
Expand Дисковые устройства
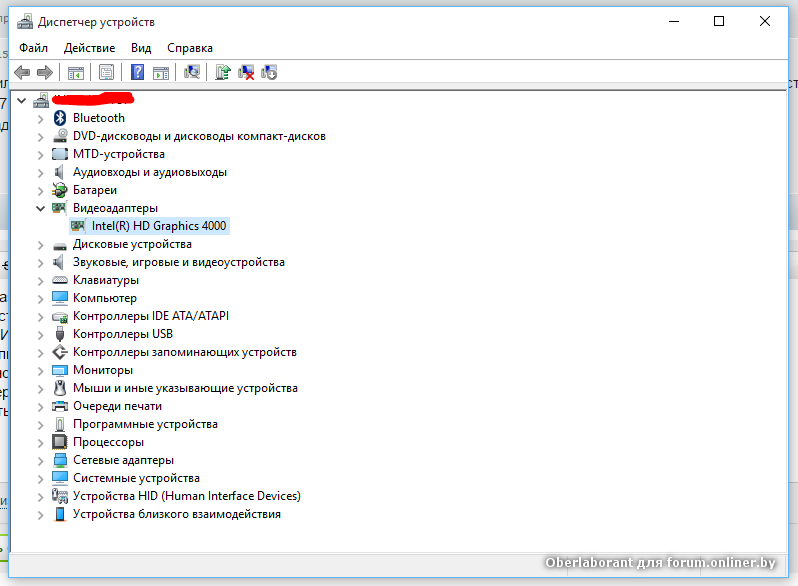tap(41, 244)
